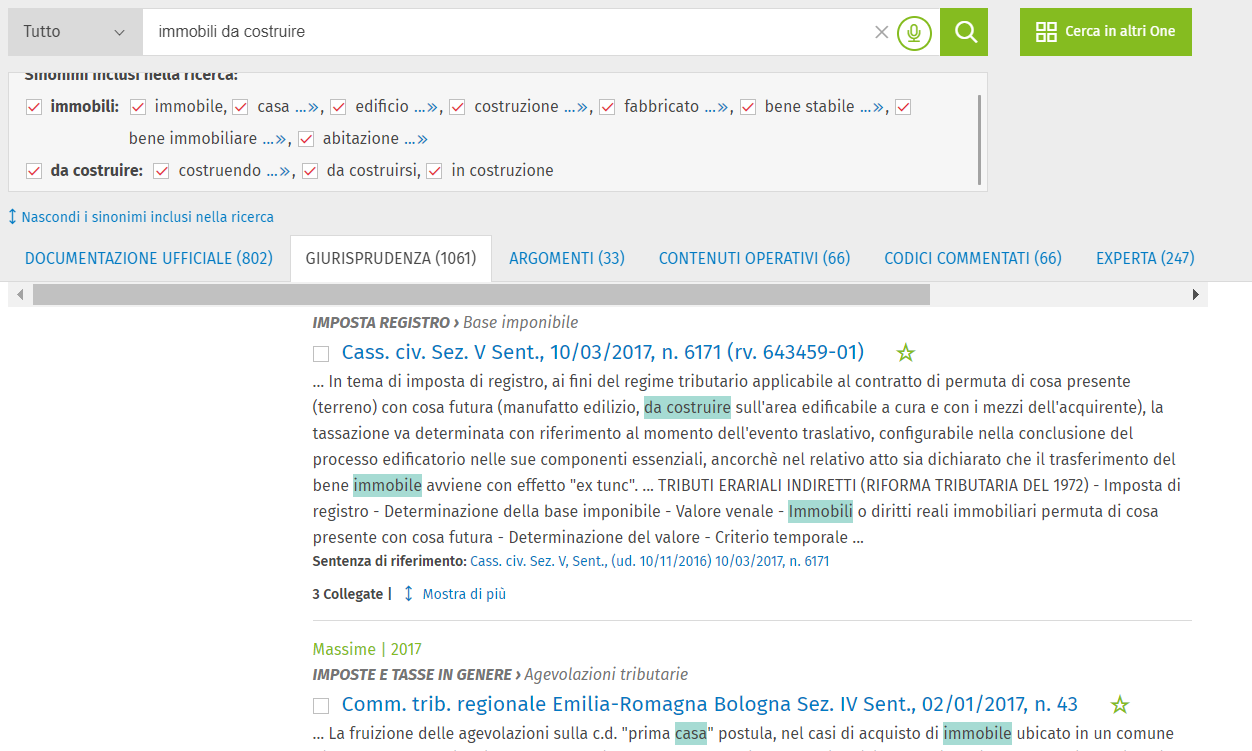Activate the microphone voice search icon
Image resolution: width=1252 pixels, height=751 pixels.
[913, 32]
